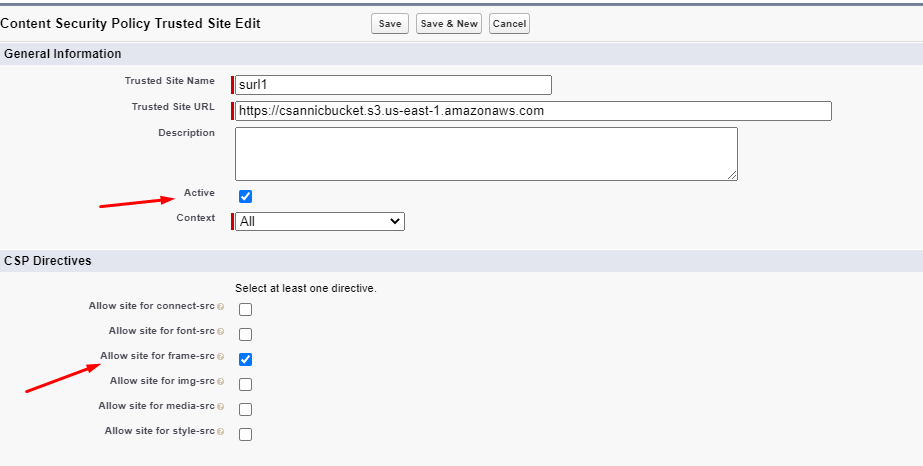The width and height of the screenshot is (923, 466).
Task: Uncheck the Active checkbox
Action: pyautogui.click(x=245, y=196)
